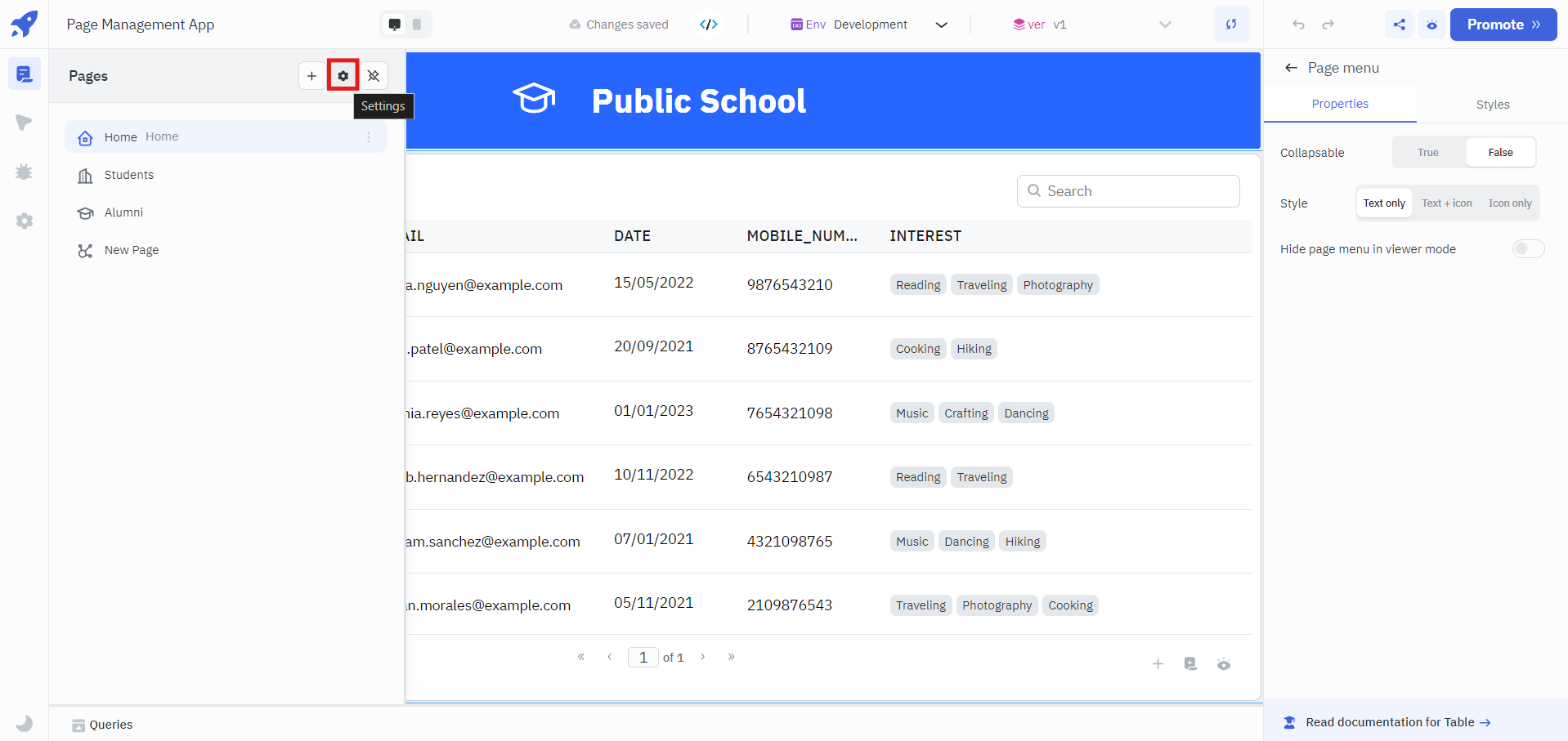1568x741 pixels.
Task: Switch to the Properties tab
Action: click(x=1340, y=104)
